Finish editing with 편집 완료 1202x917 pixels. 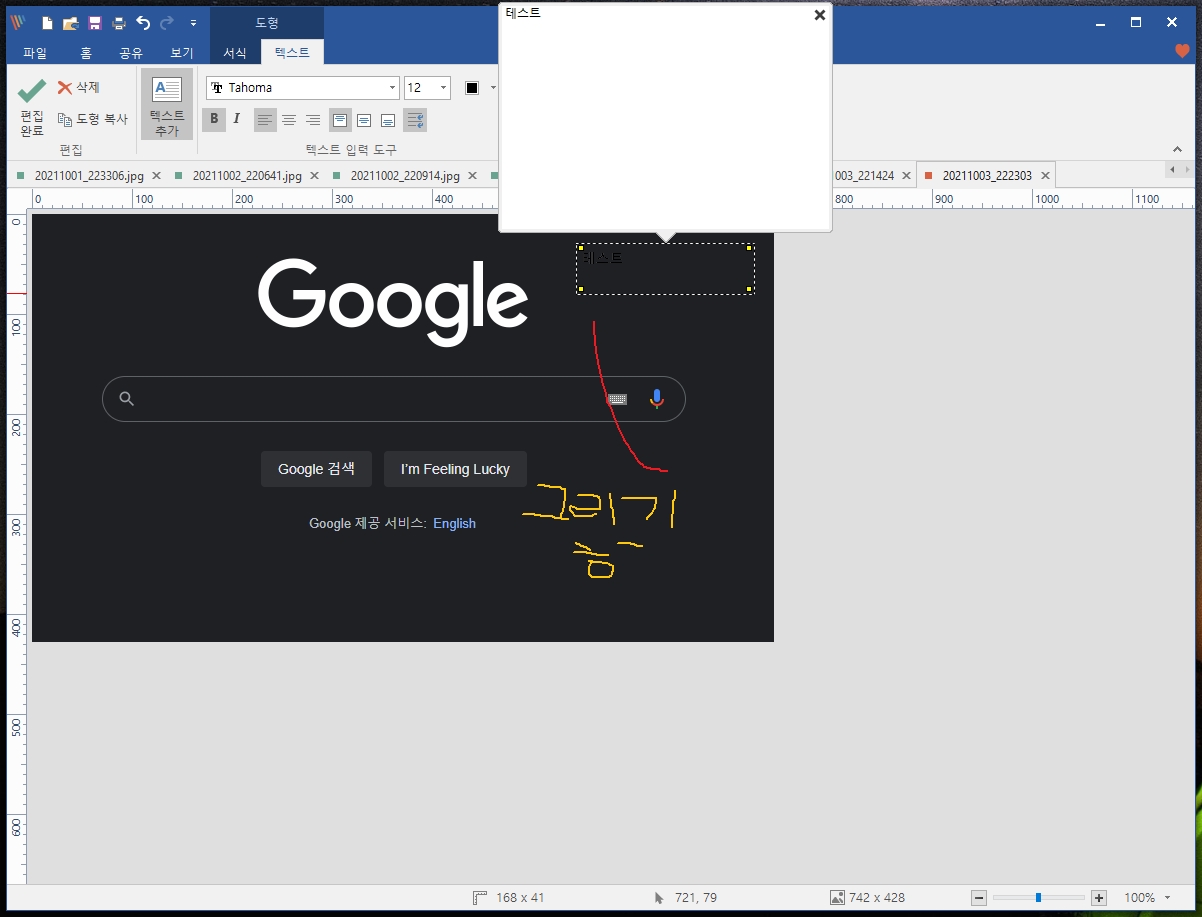point(32,108)
